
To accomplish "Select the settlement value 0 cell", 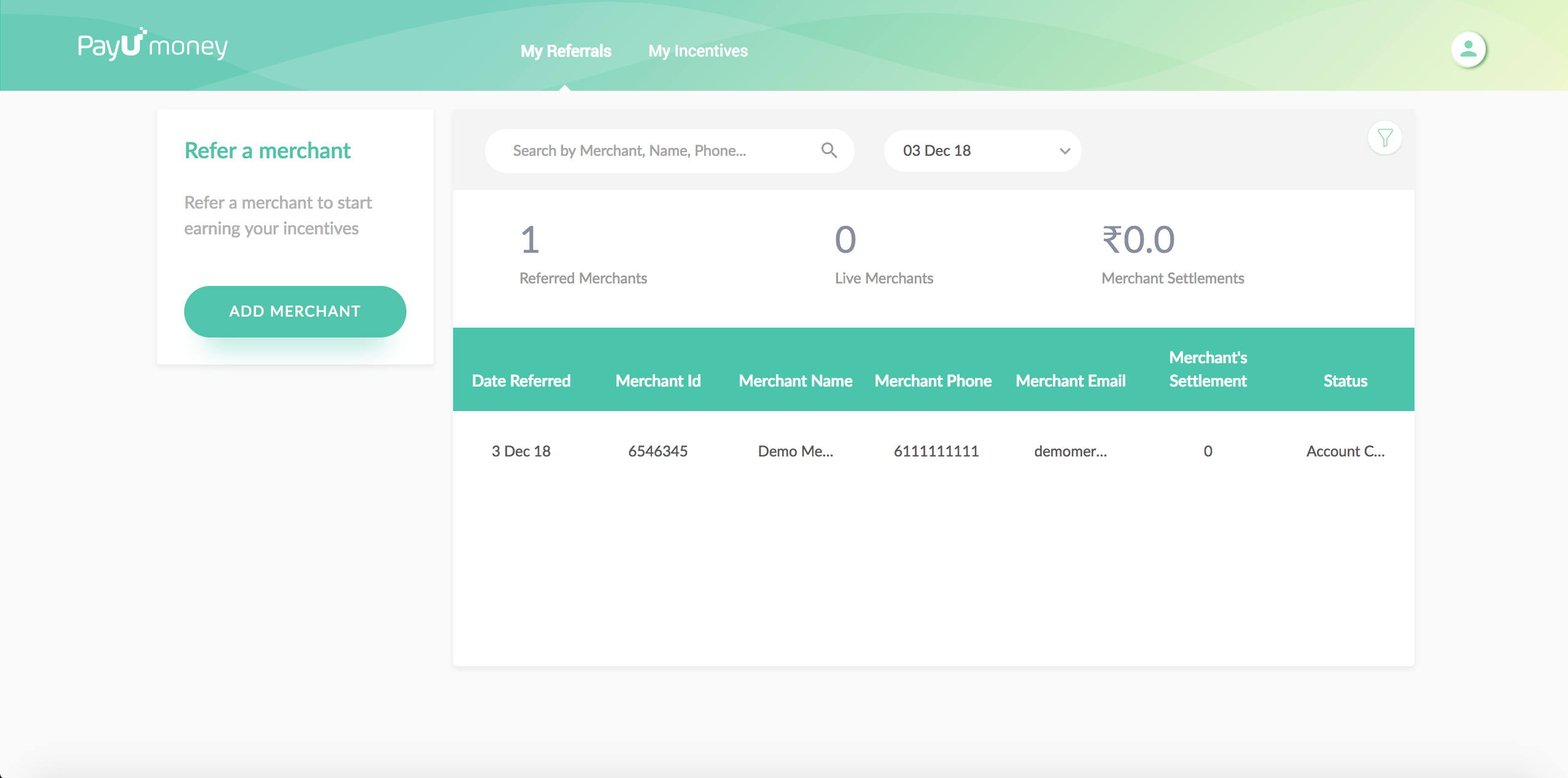I will click(1208, 451).
